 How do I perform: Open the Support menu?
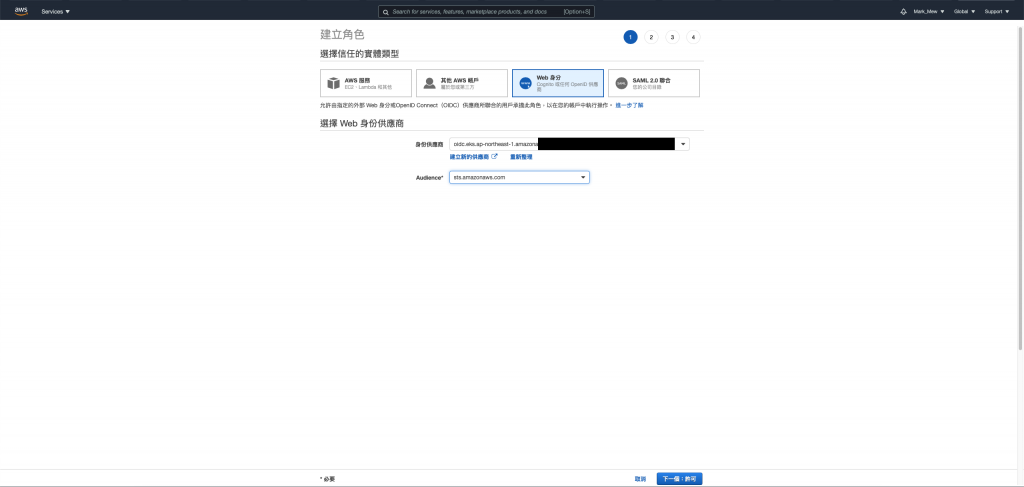coord(997,12)
